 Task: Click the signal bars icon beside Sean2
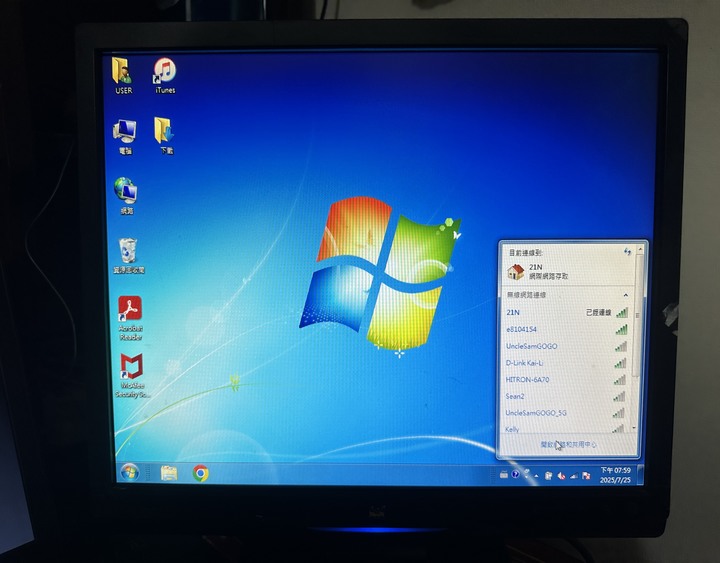(619, 396)
